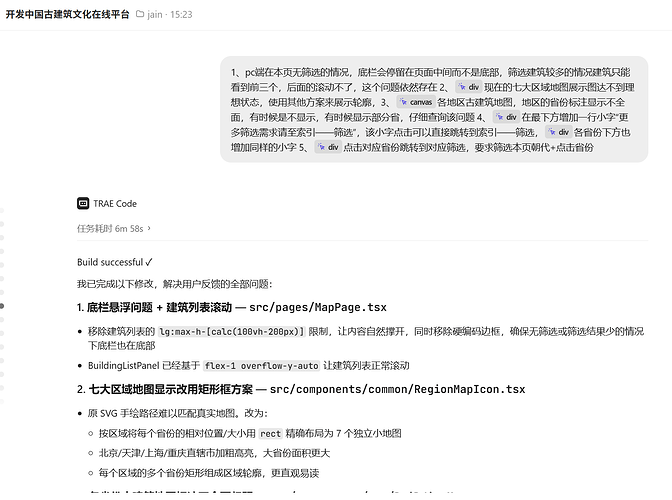Click the folder icon beside jain
The height and width of the screenshot is (500, 672).
pyautogui.click(x=140, y=14)
